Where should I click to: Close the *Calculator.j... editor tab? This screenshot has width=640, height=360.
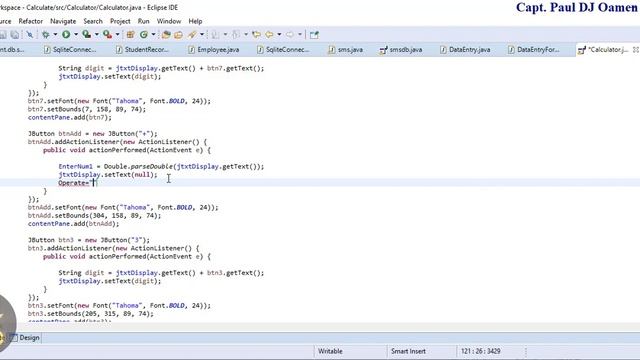click(x=635, y=49)
